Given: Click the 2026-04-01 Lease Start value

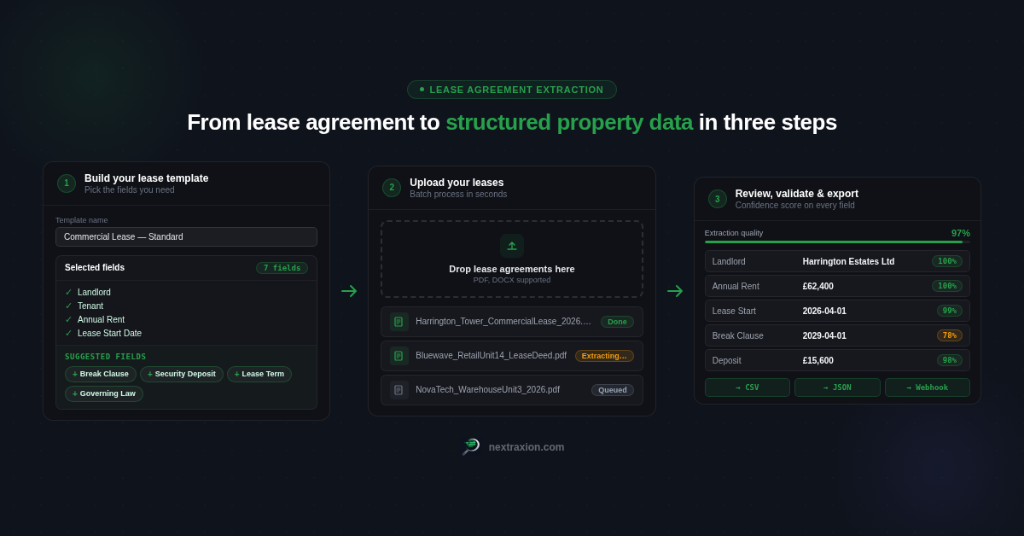Looking at the screenshot, I should point(824,311).
